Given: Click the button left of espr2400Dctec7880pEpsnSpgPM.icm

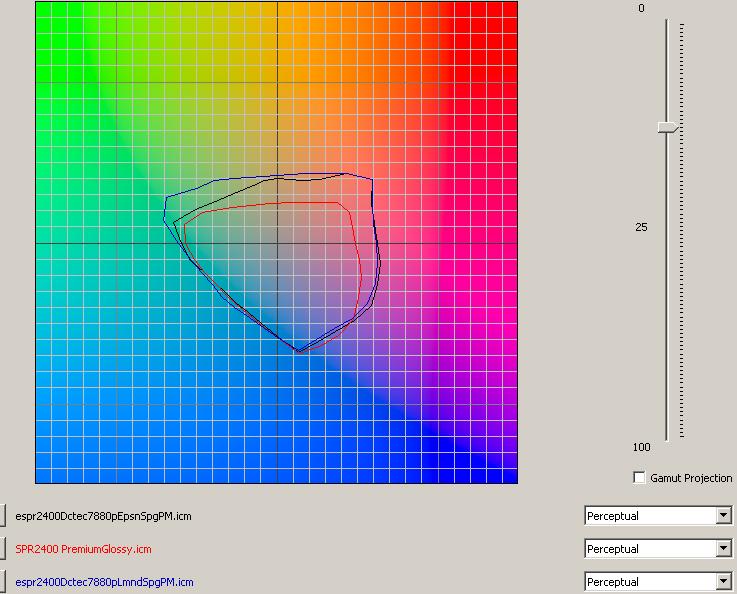Looking at the screenshot, I should (2, 516).
